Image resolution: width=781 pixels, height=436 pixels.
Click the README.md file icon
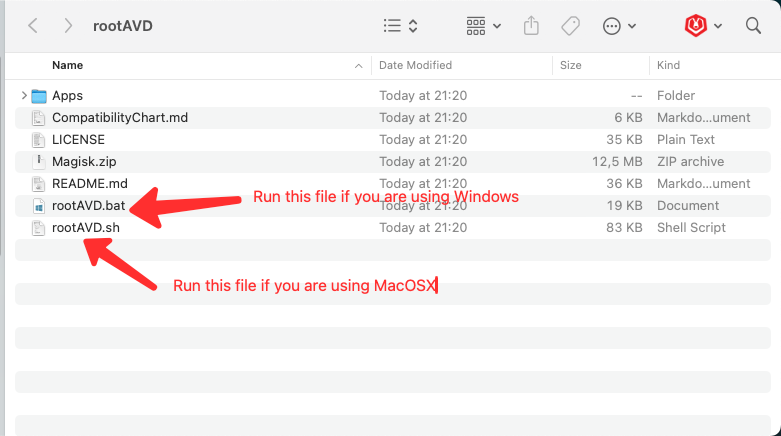pos(38,184)
